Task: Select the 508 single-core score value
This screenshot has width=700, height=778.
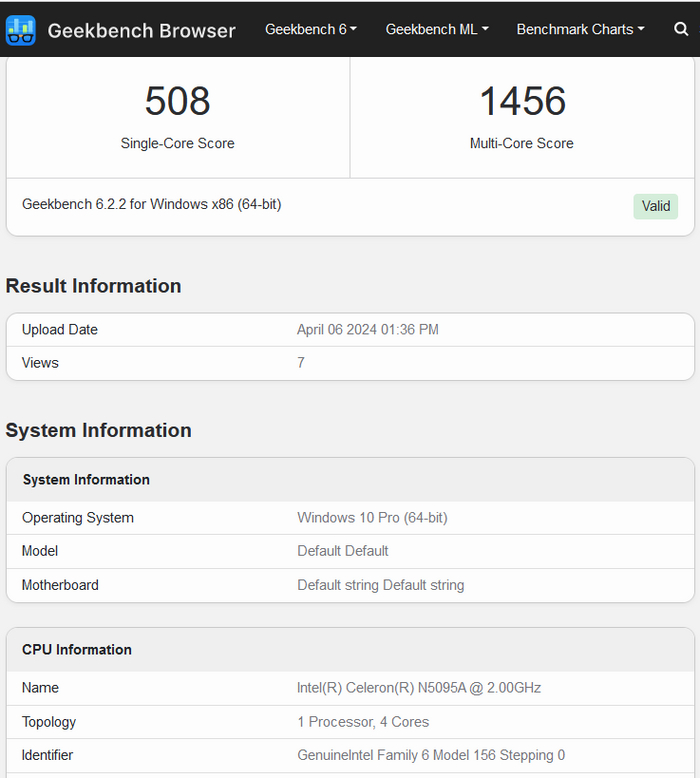Action: point(178,101)
